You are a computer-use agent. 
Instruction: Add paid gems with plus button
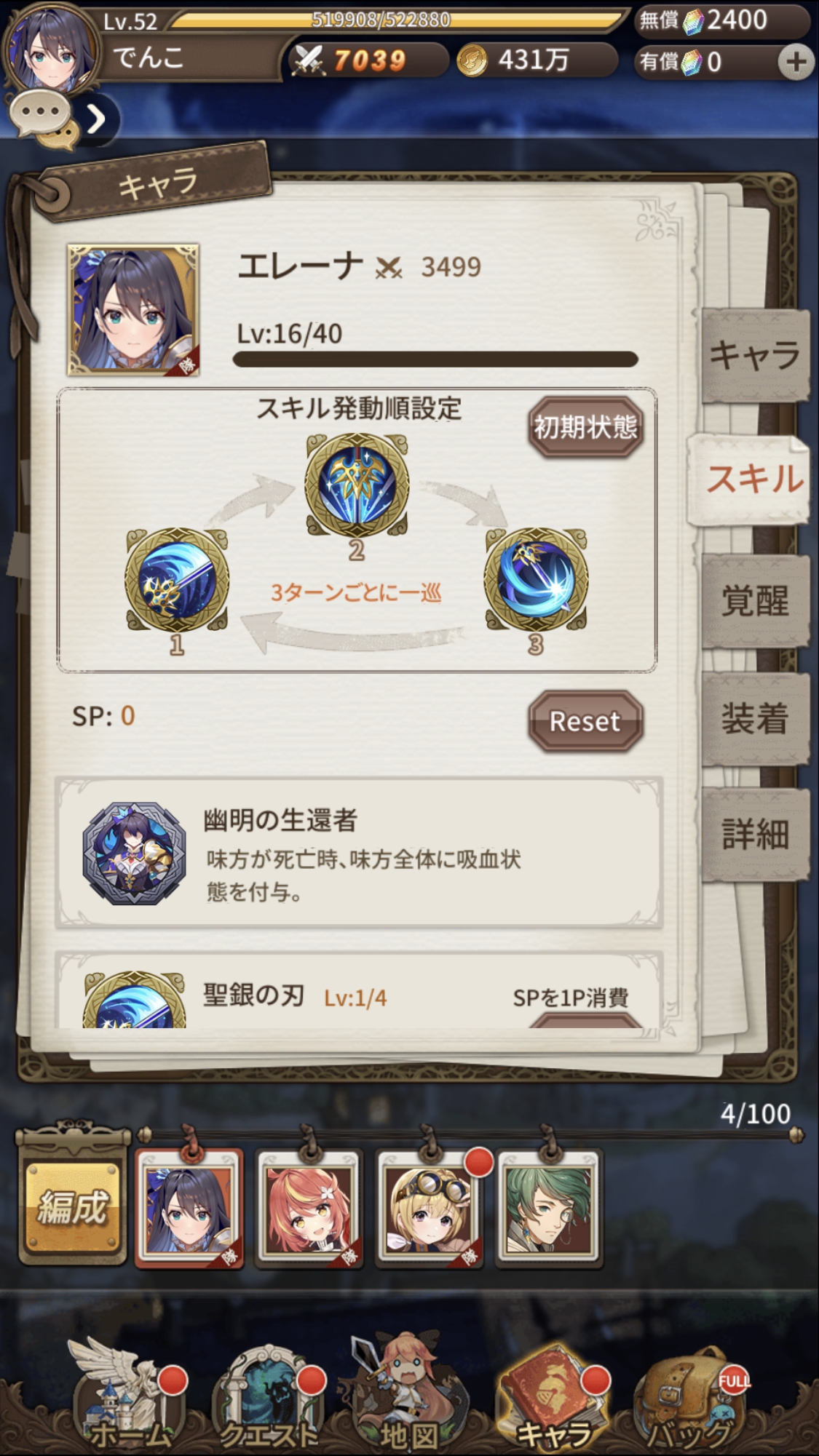click(x=795, y=62)
